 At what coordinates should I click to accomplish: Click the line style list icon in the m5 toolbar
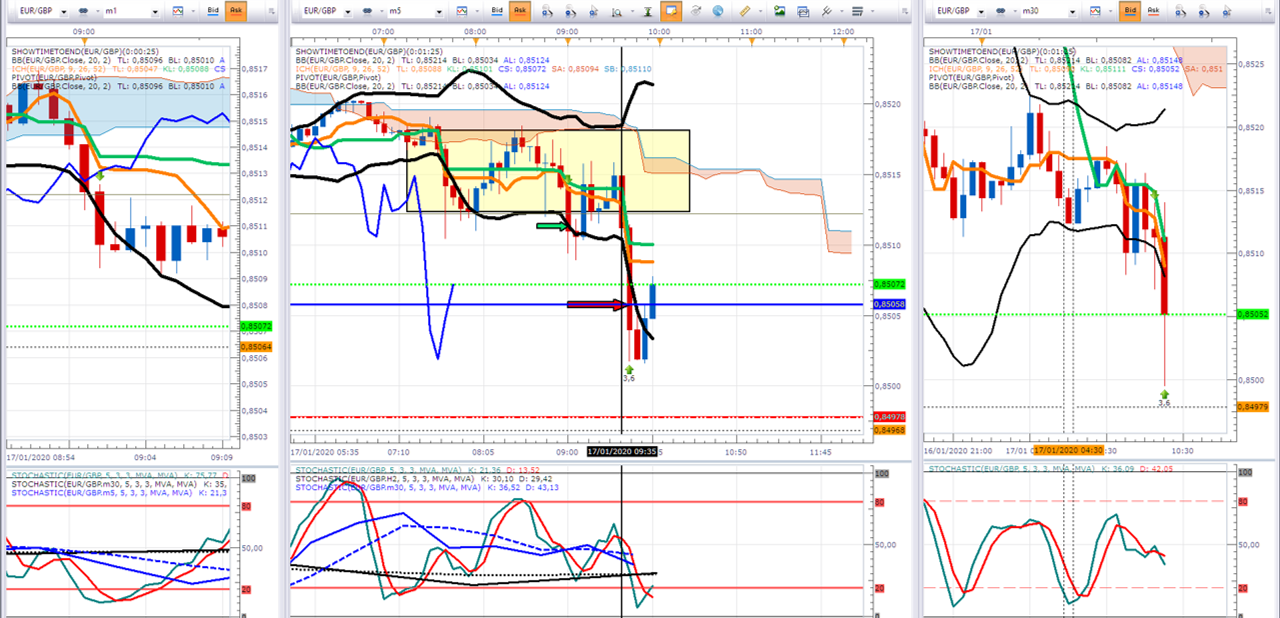pos(857,11)
